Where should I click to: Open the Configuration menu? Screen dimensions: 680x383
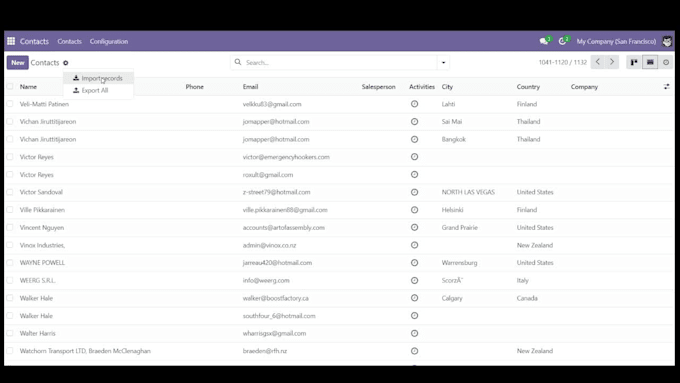point(109,42)
